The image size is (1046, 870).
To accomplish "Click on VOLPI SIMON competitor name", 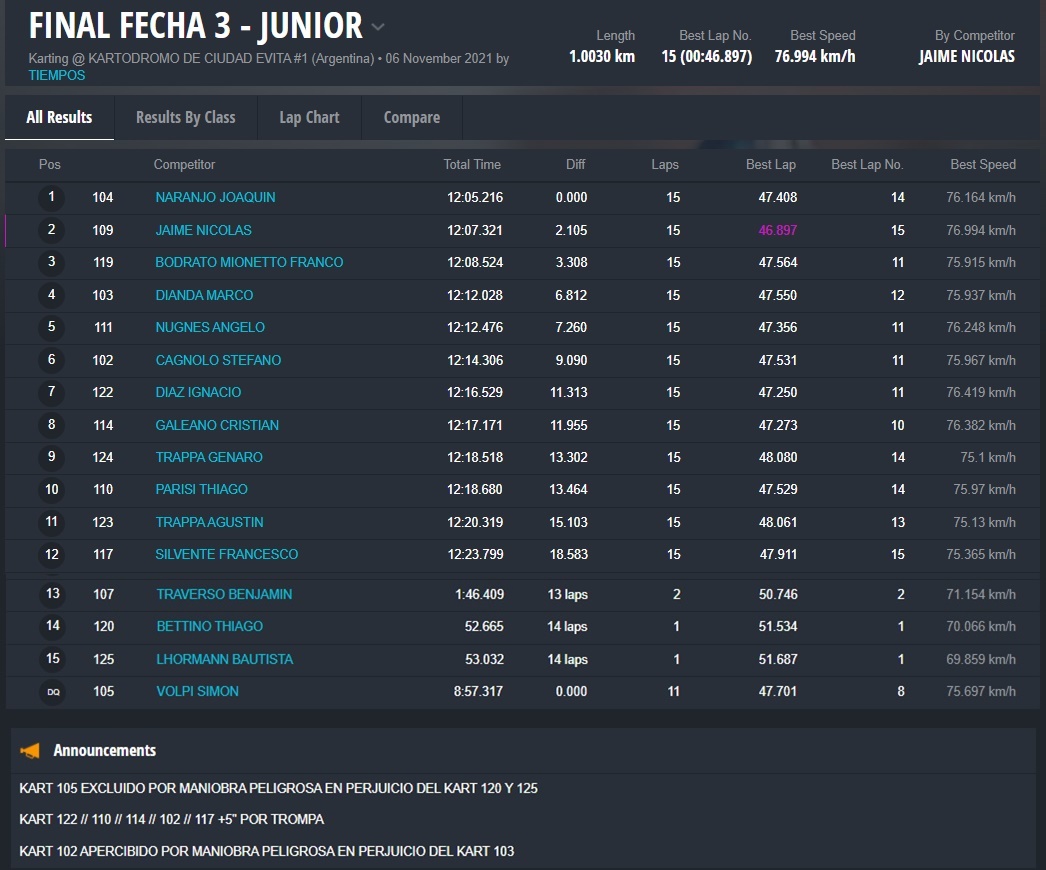I will 197,692.
